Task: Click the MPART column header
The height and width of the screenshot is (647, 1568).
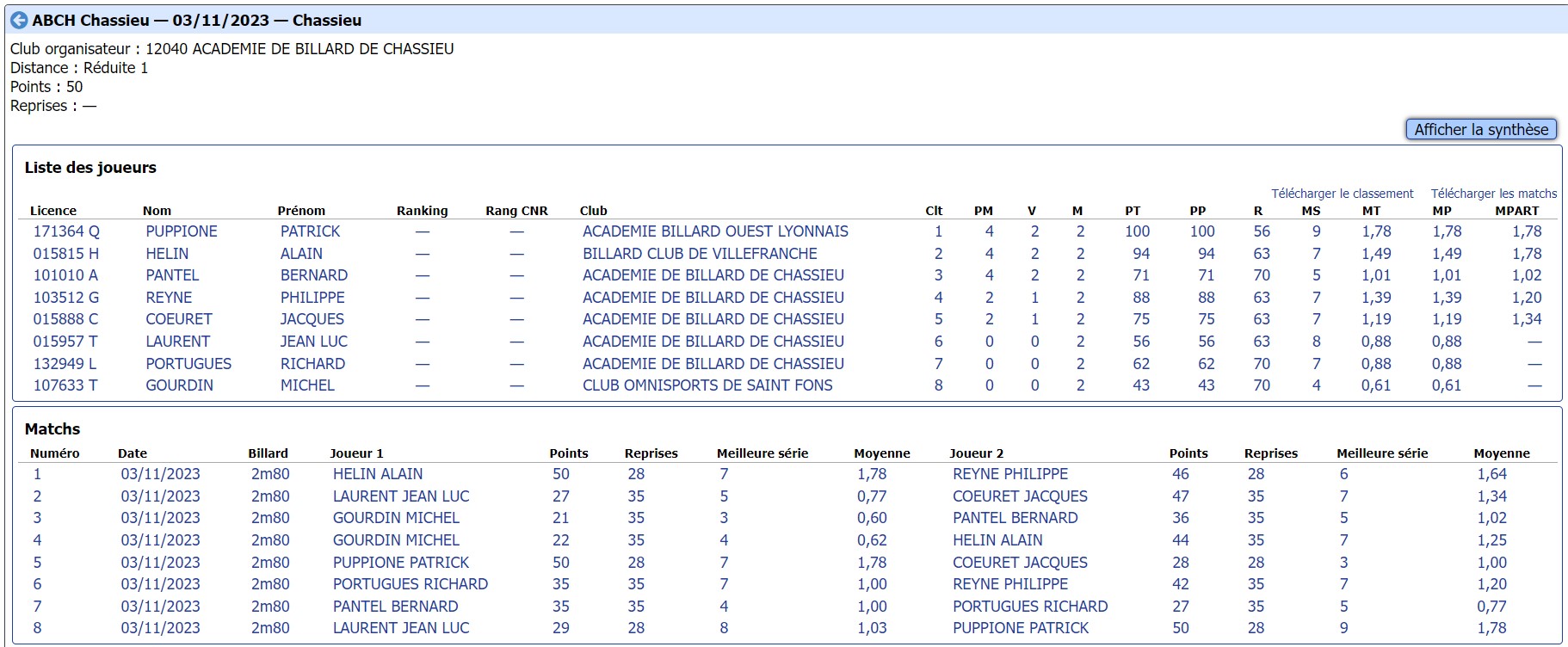Action: pyautogui.click(x=1516, y=211)
